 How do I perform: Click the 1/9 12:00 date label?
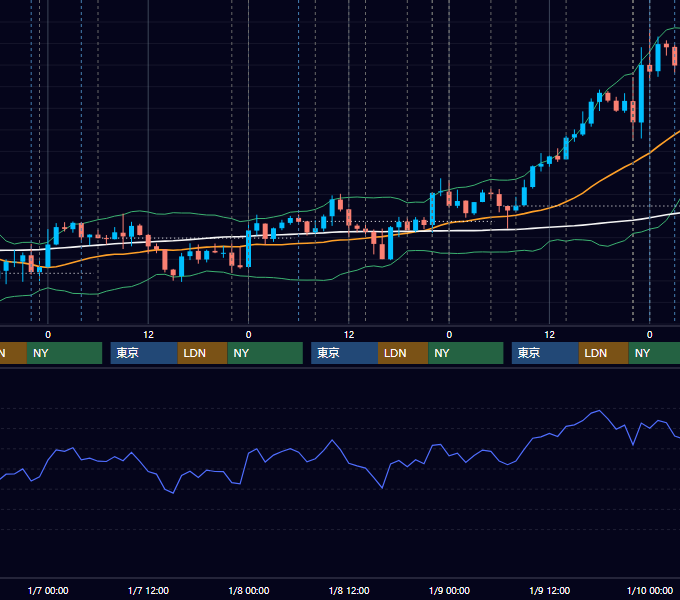pos(549,590)
